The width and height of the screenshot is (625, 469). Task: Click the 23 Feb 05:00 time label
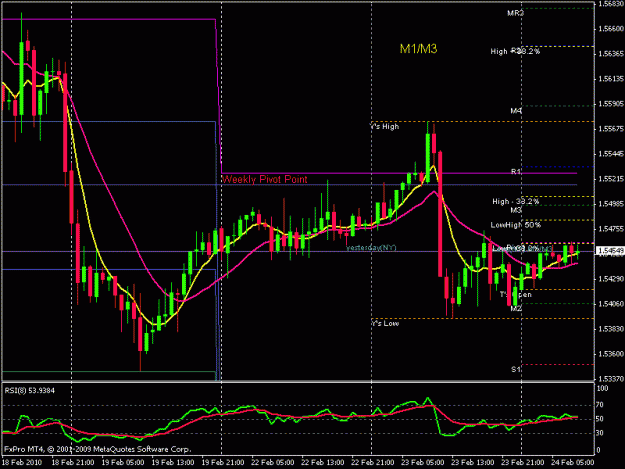click(x=423, y=462)
